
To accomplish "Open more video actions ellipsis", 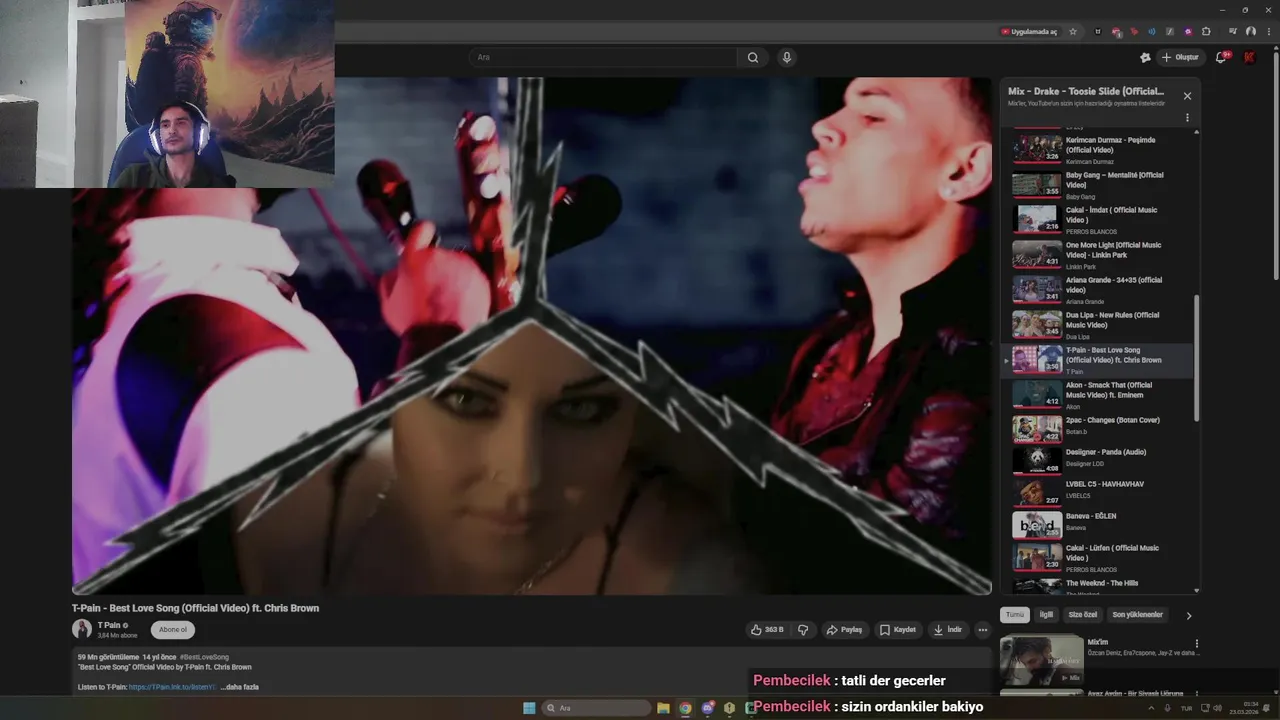I will click(983, 630).
